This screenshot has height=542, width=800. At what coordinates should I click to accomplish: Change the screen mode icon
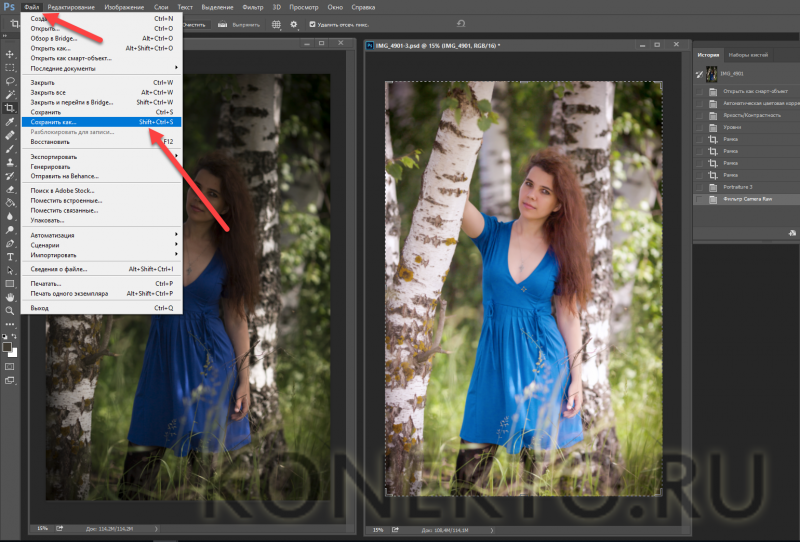point(10,380)
